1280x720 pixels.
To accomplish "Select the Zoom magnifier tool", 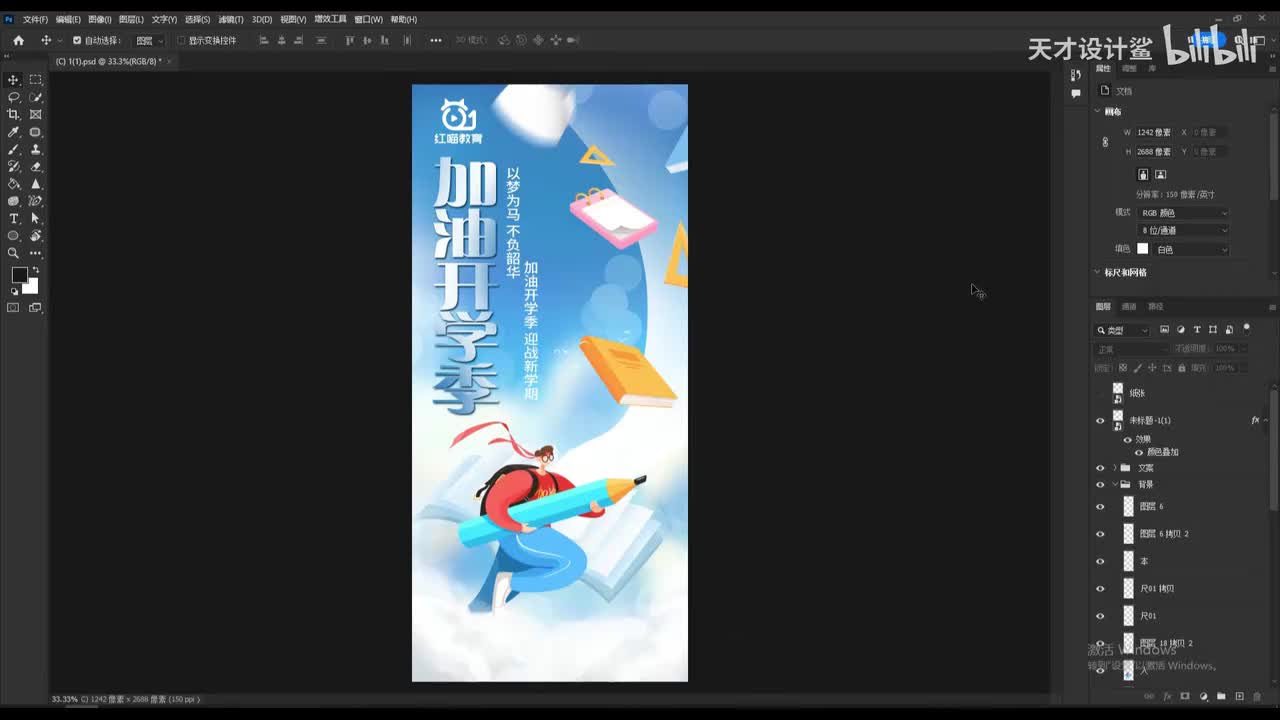I will (14, 253).
